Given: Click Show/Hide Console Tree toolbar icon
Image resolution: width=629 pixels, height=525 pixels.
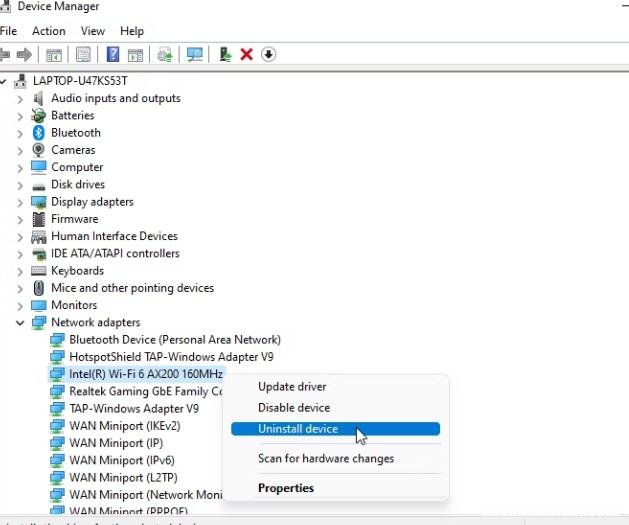Looking at the screenshot, I should (x=54, y=55).
